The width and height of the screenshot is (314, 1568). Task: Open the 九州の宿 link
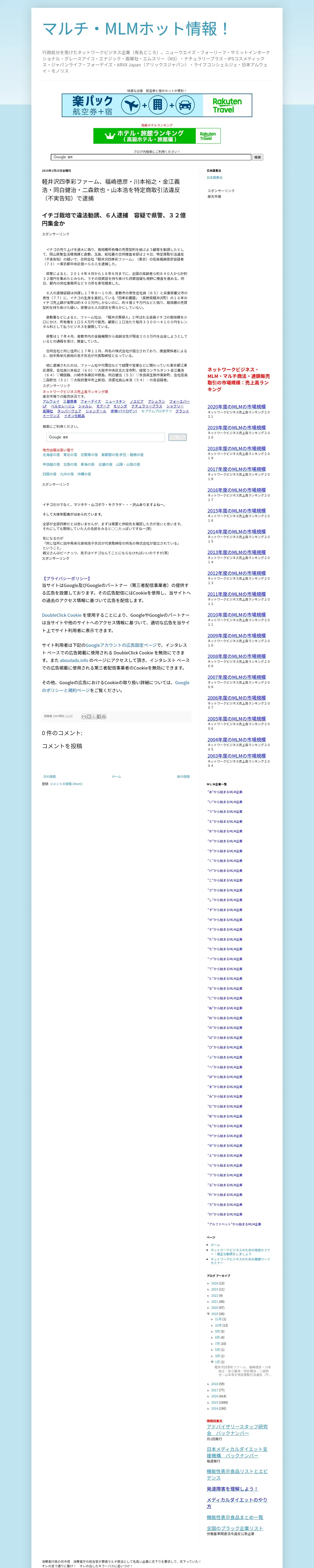click(66, 474)
